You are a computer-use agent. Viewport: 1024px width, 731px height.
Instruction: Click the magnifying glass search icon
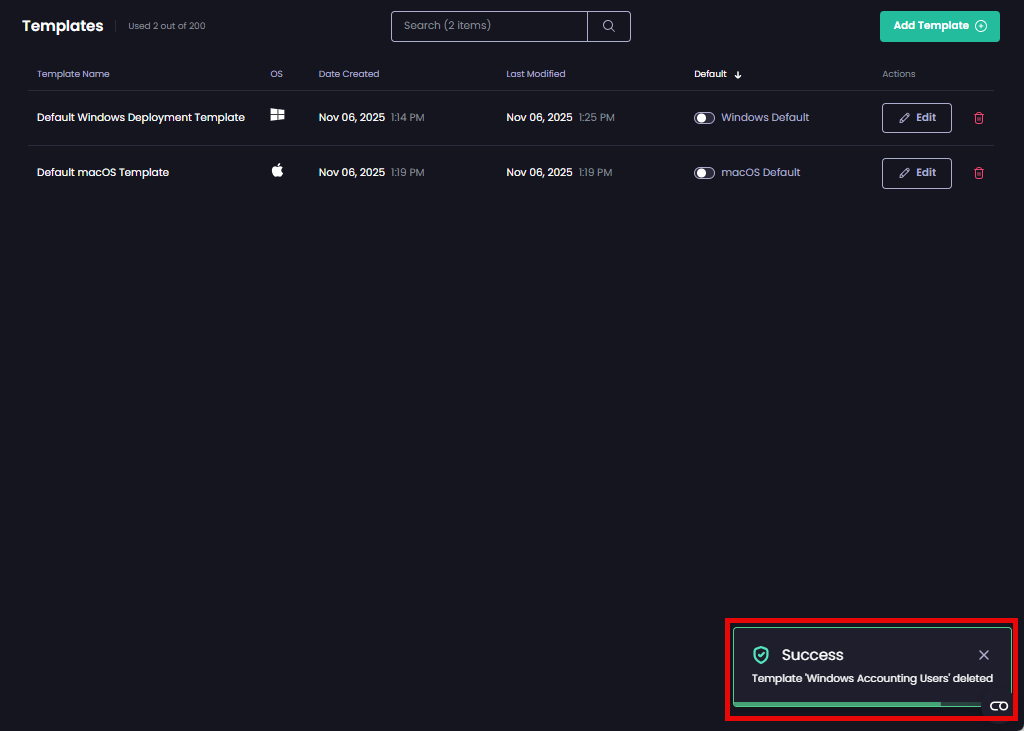pyautogui.click(x=609, y=26)
